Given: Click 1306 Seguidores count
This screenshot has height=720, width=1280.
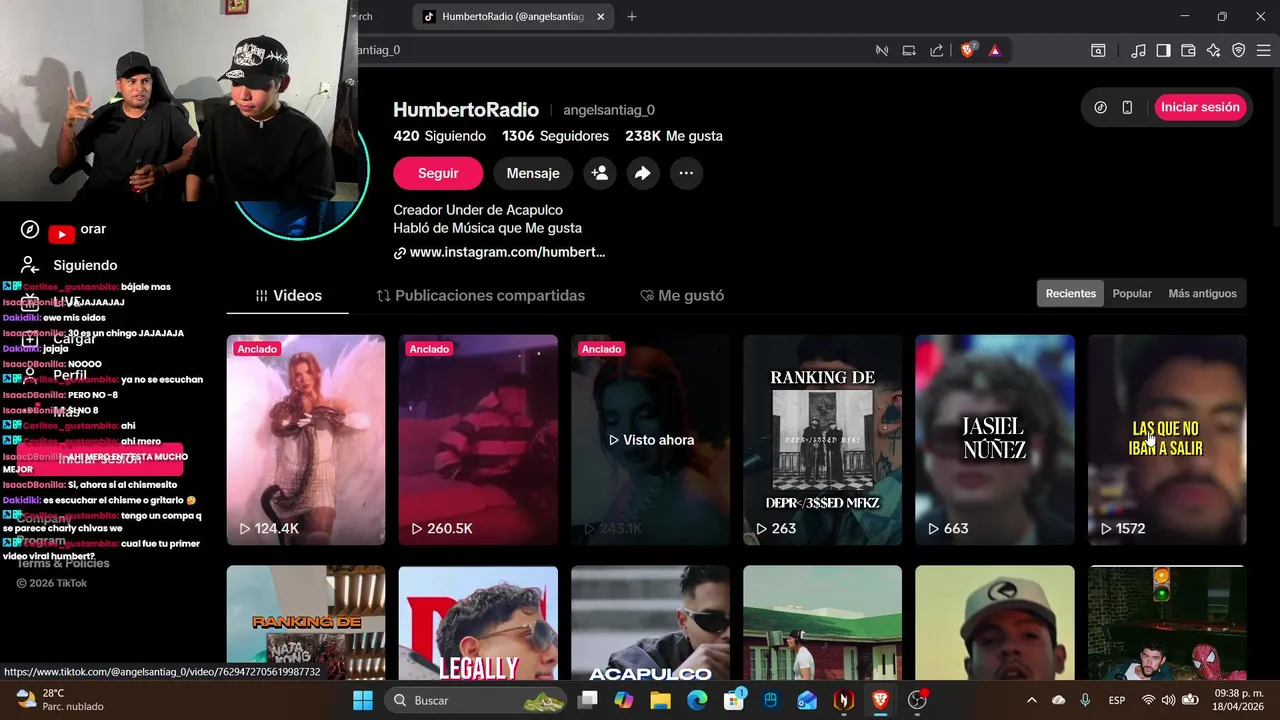Looking at the screenshot, I should coord(555,136).
